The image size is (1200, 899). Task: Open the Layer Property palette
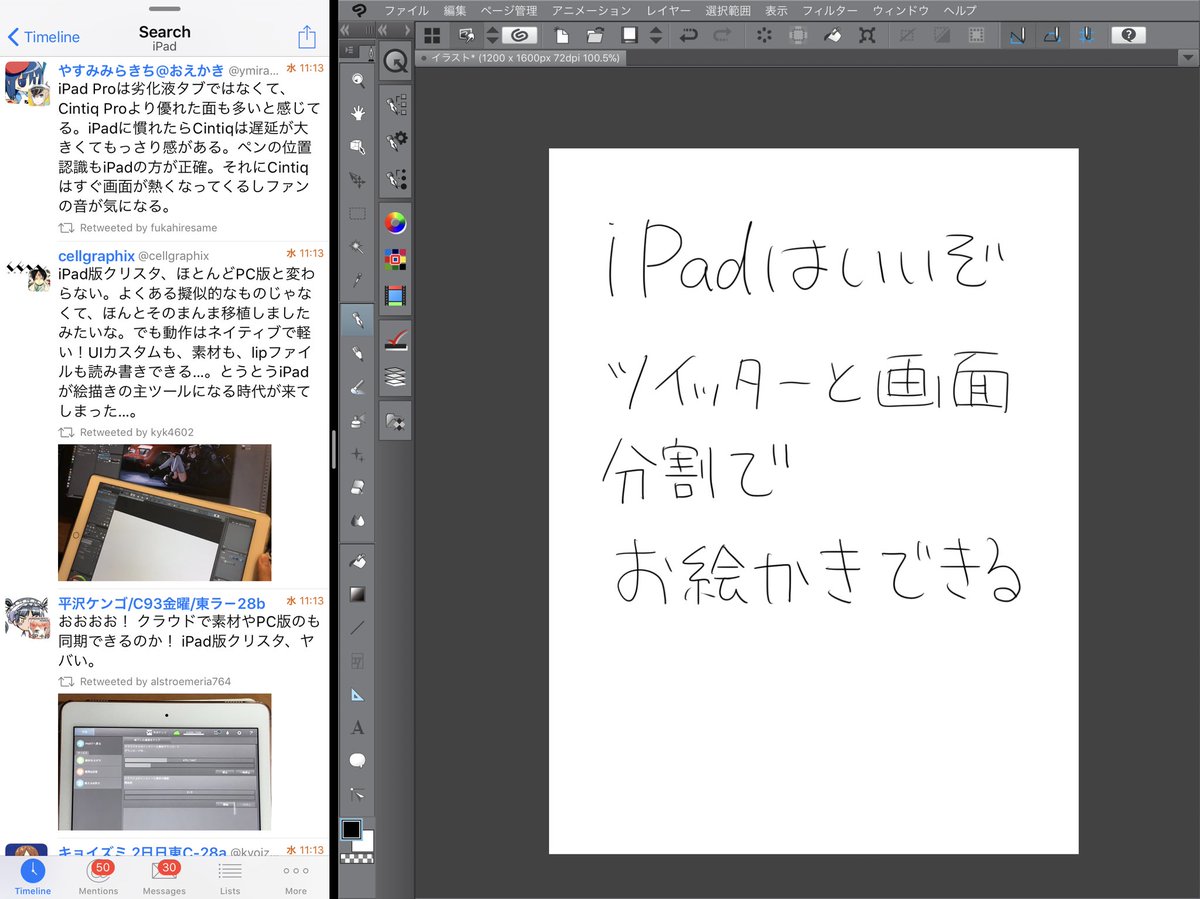(x=396, y=339)
